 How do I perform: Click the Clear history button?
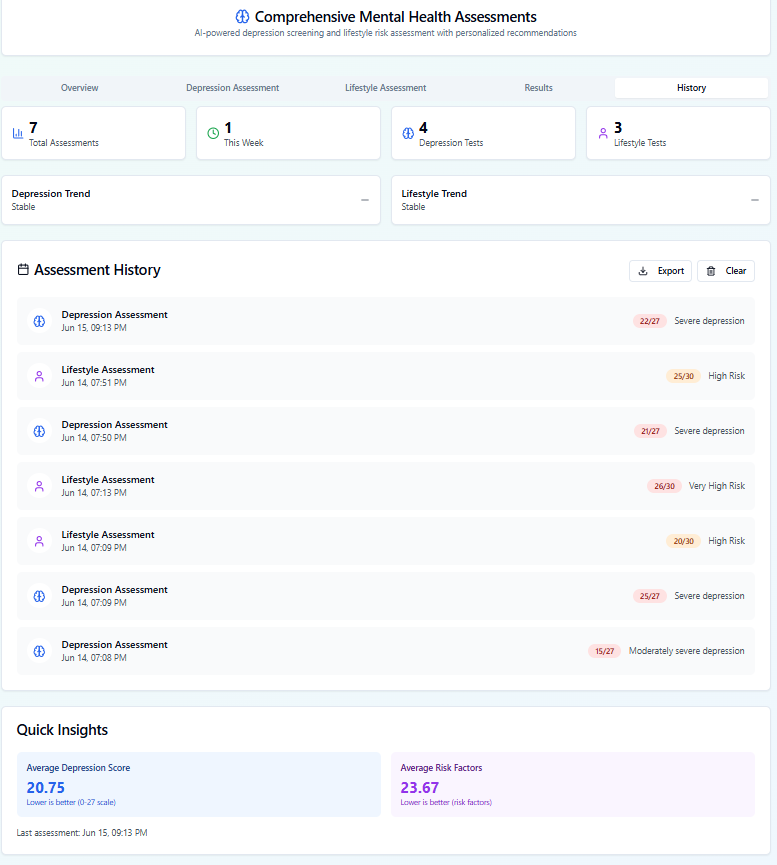726,270
